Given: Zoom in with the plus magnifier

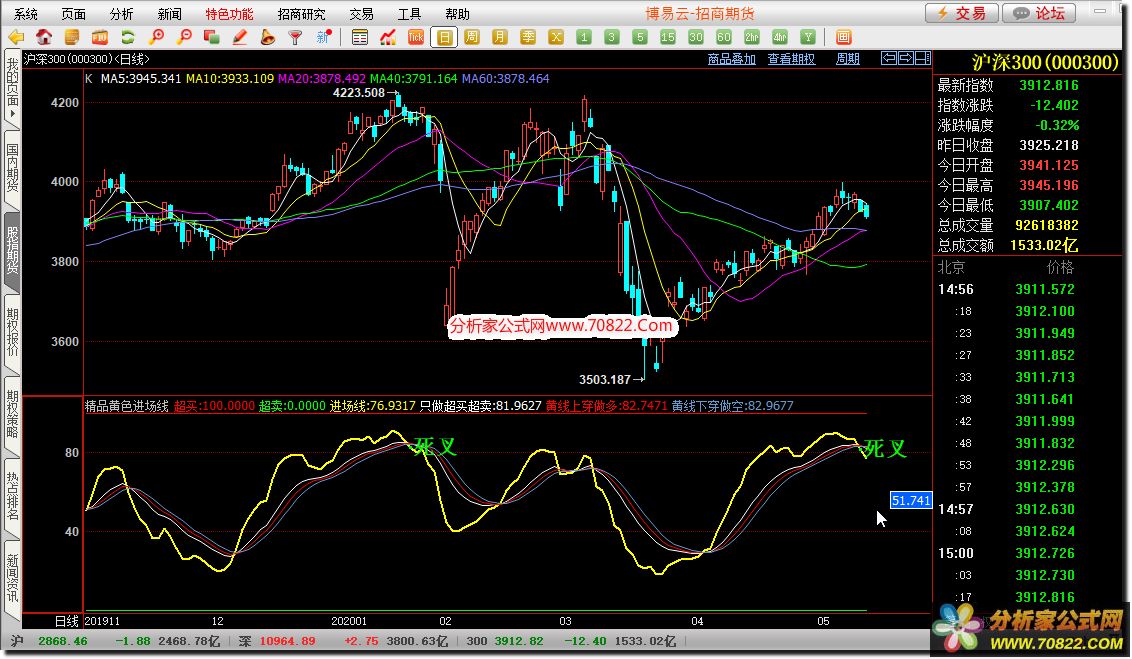Looking at the screenshot, I should coord(156,37).
